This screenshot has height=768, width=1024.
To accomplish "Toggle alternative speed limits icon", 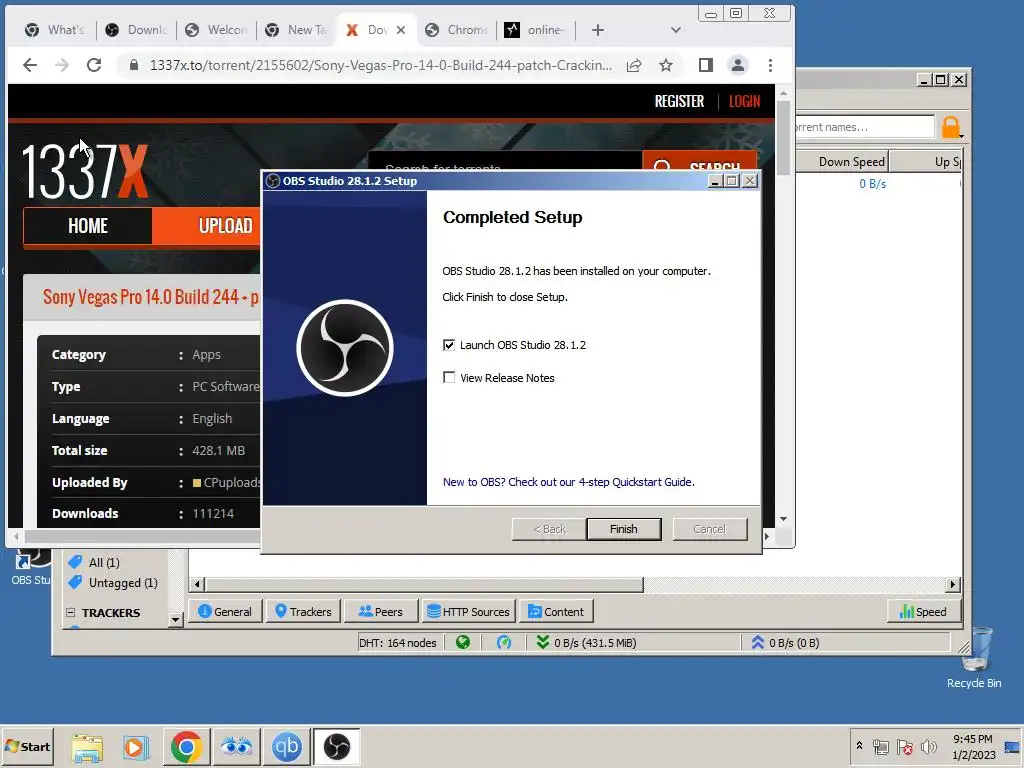I will pyautogui.click(x=504, y=643).
